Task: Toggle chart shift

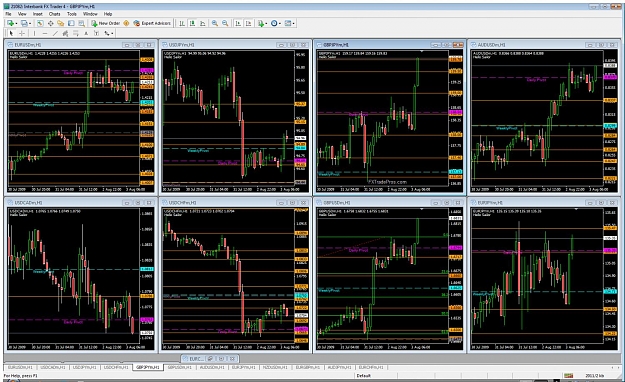Action: 248,23
